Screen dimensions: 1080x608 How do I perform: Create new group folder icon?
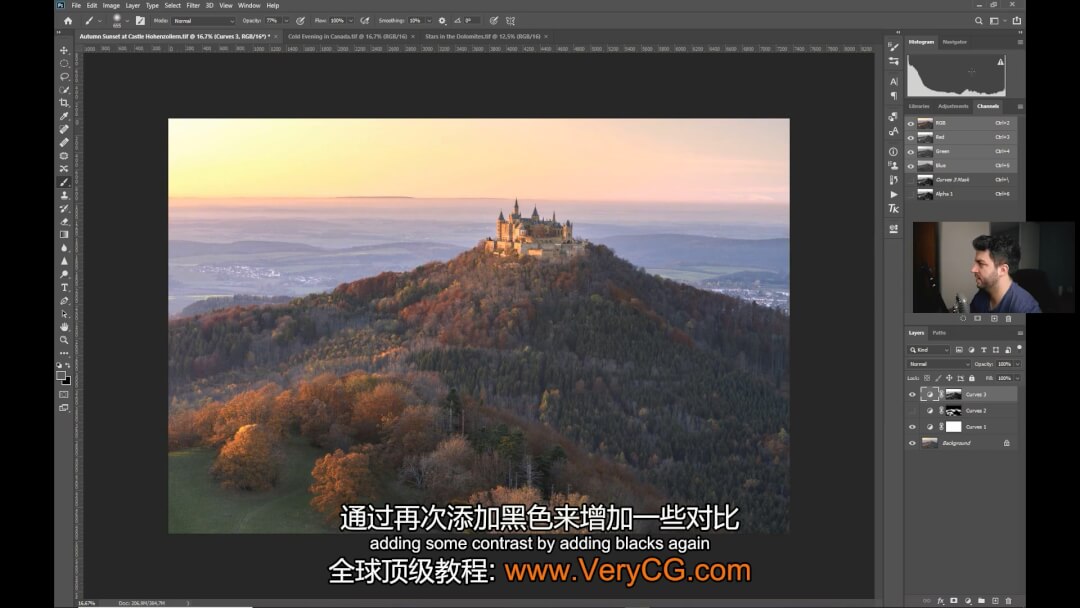tap(982, 600)
